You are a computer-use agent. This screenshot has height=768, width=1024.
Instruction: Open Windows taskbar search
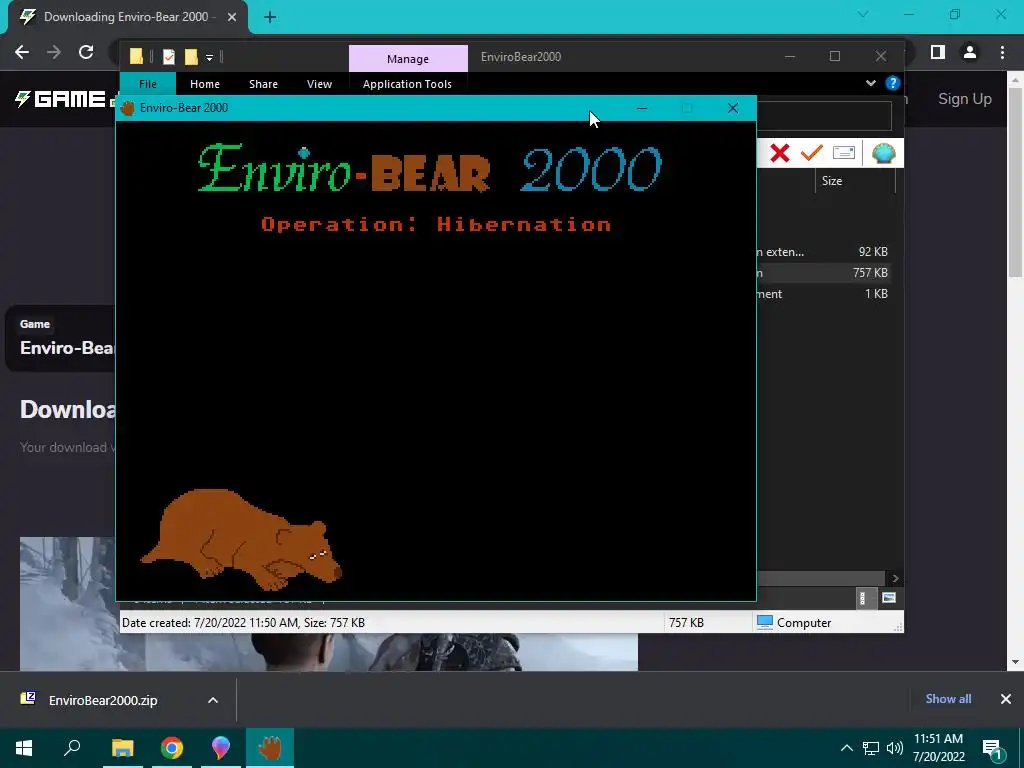(x=72, y=748)
